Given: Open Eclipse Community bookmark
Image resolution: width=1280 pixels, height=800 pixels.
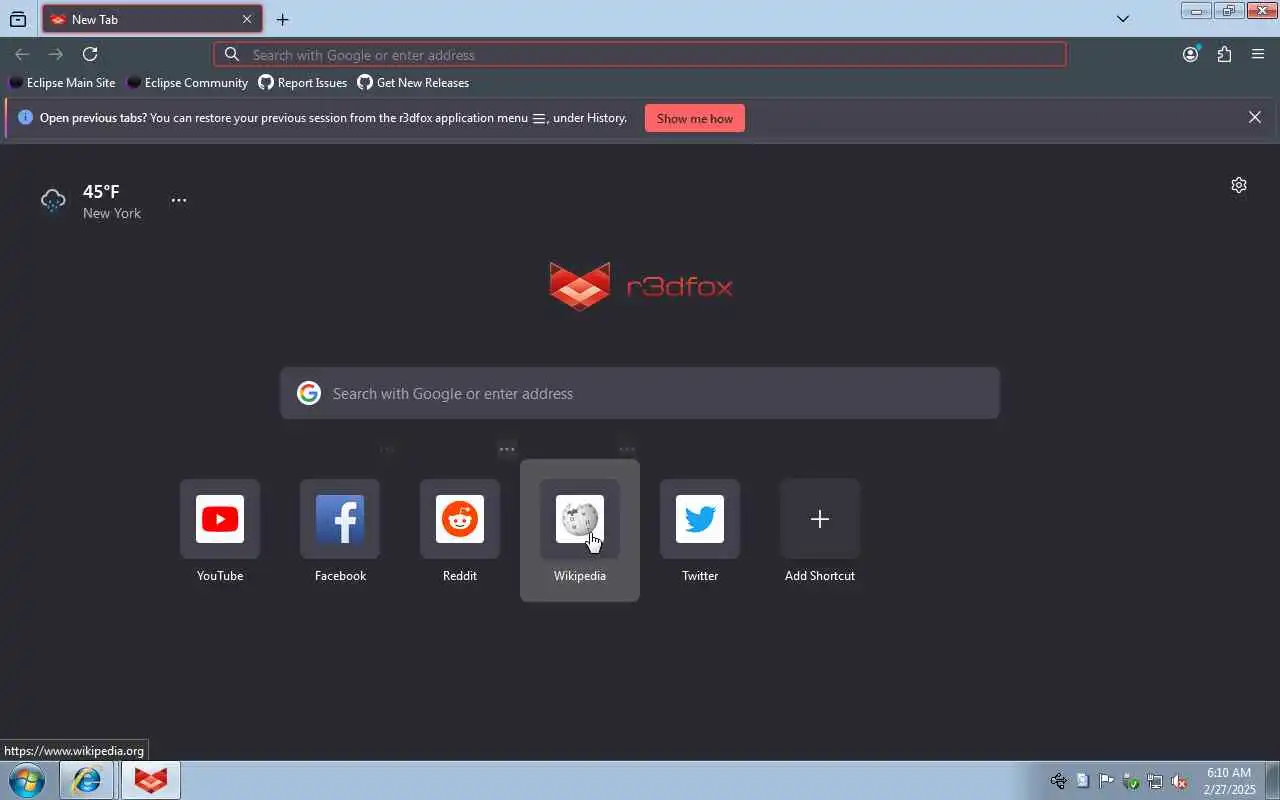Looking at the screenshot, I should pyautogui.click(x=187, y=83).
